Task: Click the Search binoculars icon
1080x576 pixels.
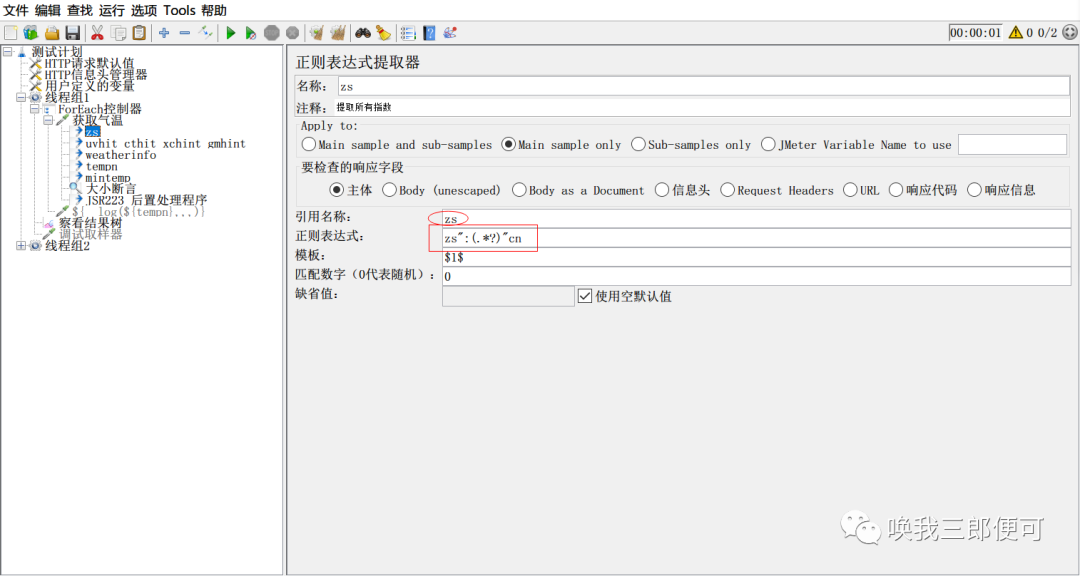Action: click(x=363, y=32)
